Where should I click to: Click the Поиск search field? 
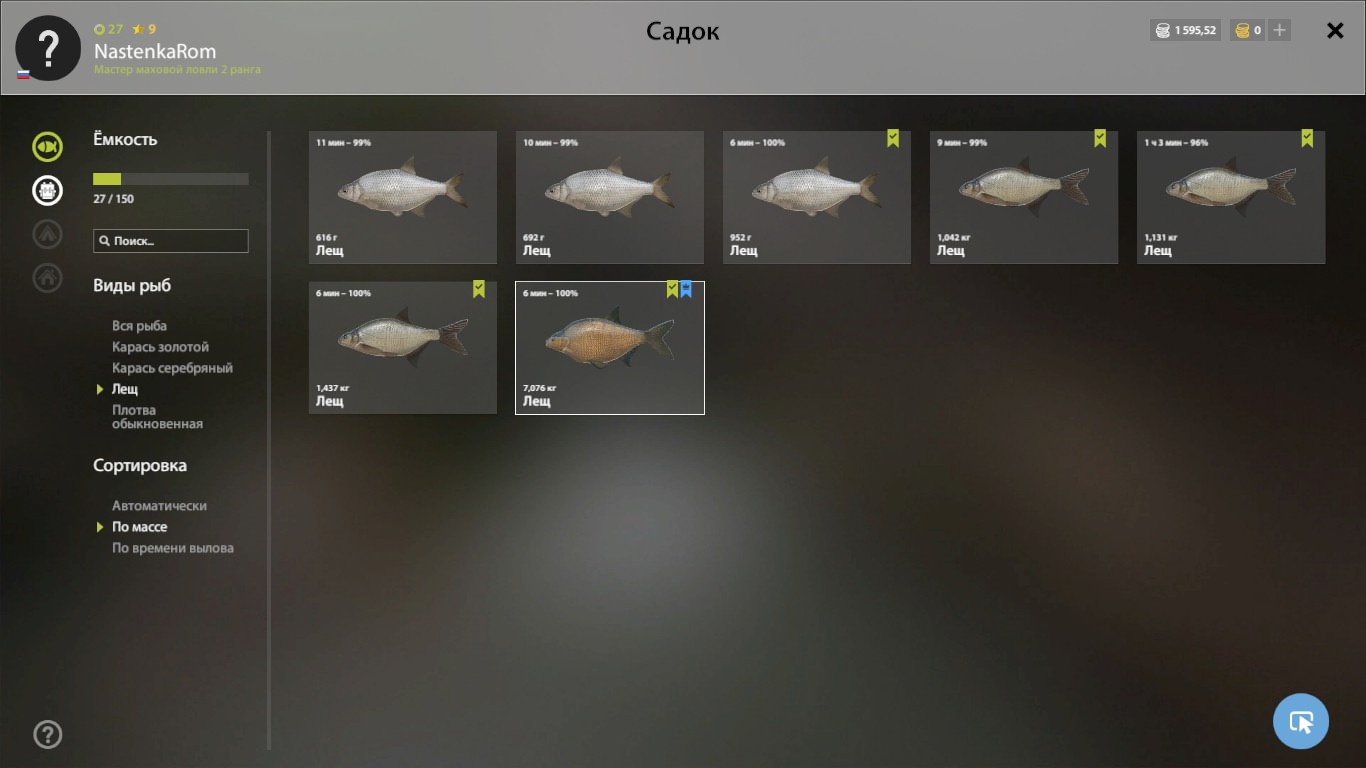171,241
